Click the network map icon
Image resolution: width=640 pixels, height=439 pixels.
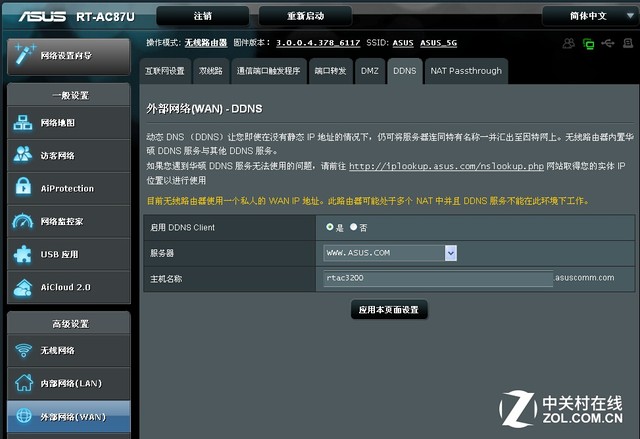tap(23, 122)
